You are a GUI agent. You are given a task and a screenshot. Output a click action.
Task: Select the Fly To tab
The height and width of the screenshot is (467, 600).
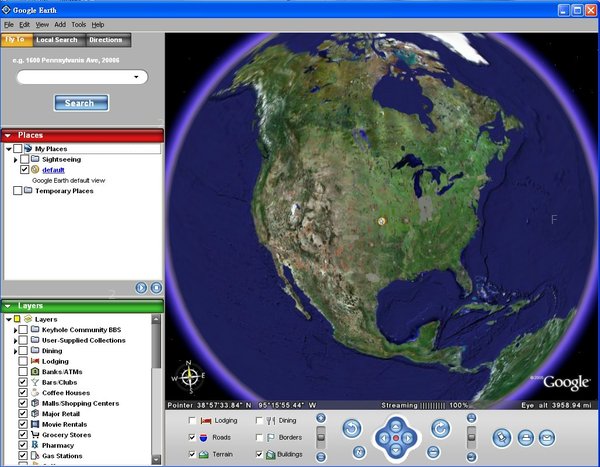coord(17,40)
